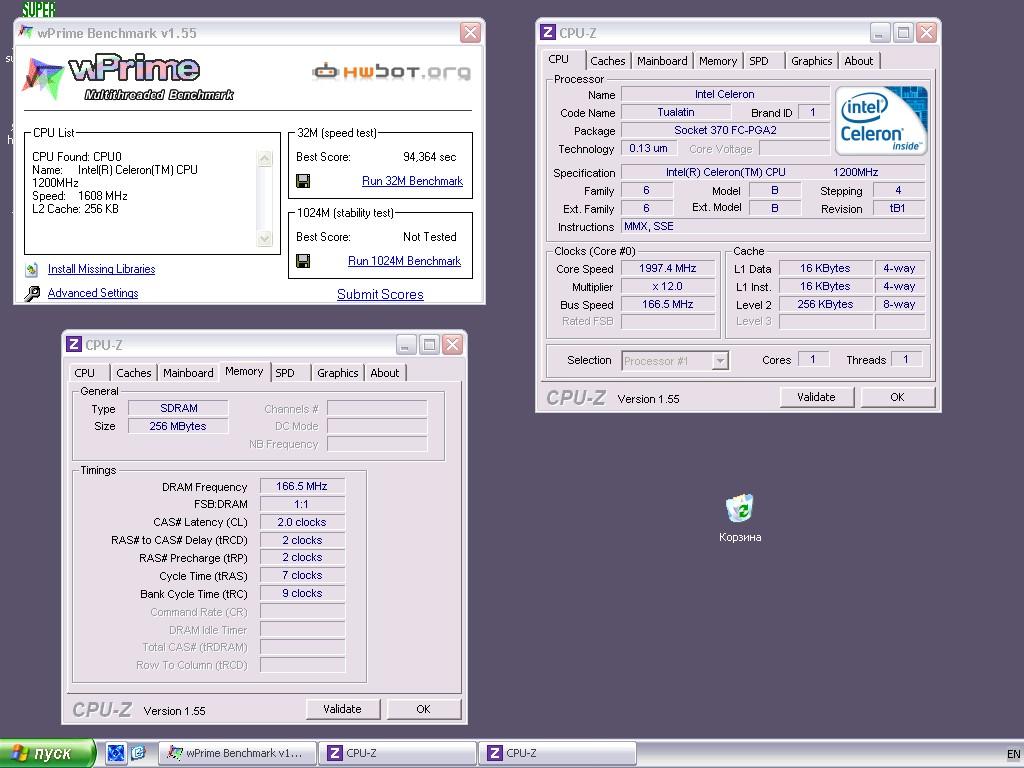This screenshot has height=768, width=1024.
Task: Activate second CPU-Z taskbar button
Action: click(x=557, y=753)
